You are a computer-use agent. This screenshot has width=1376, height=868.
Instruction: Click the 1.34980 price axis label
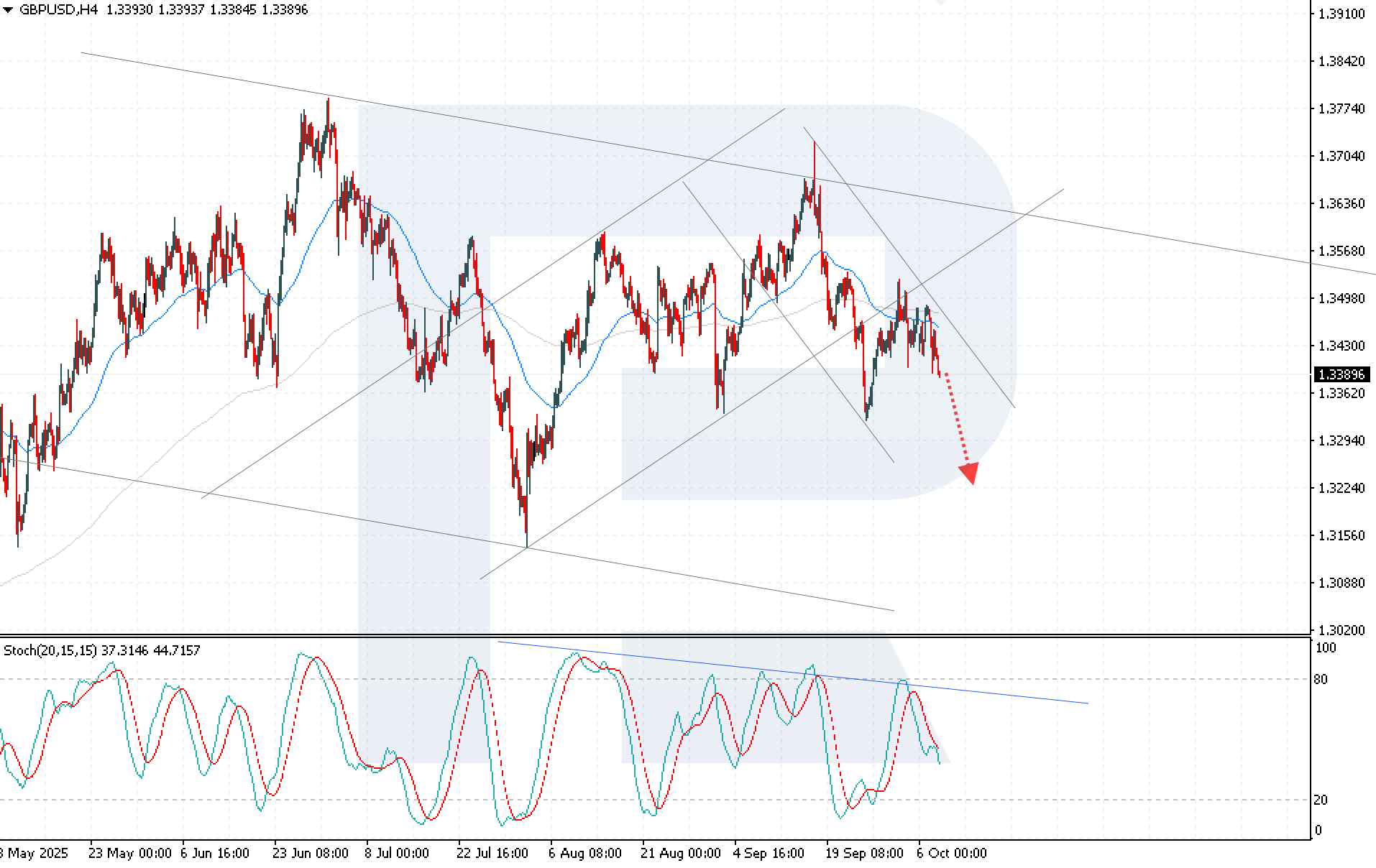point(1341,298)
